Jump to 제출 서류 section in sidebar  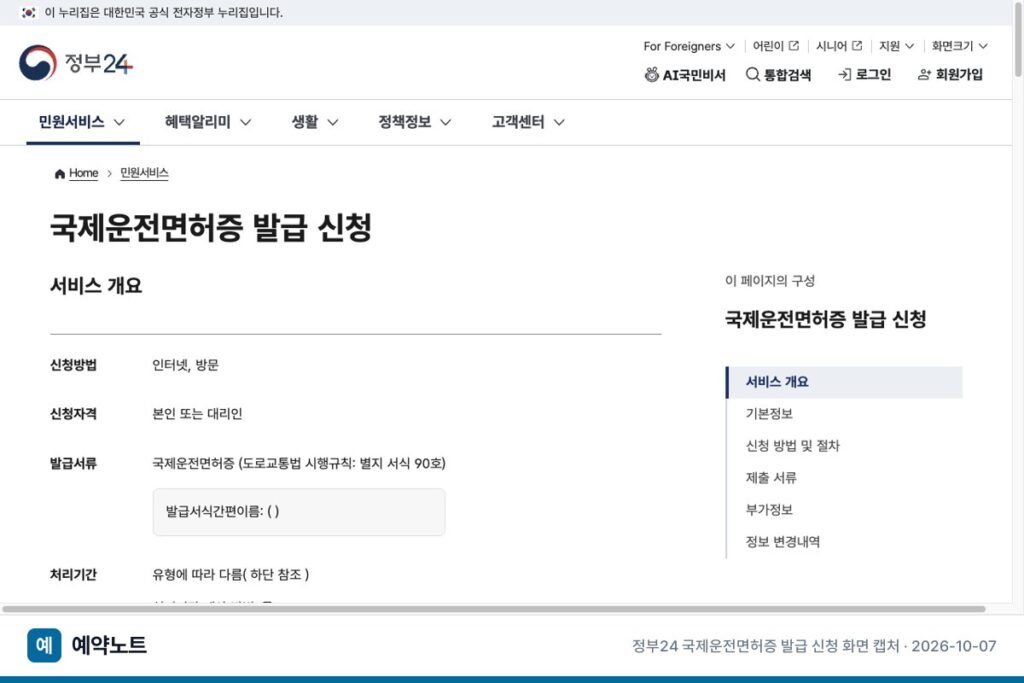pos(771,478)
